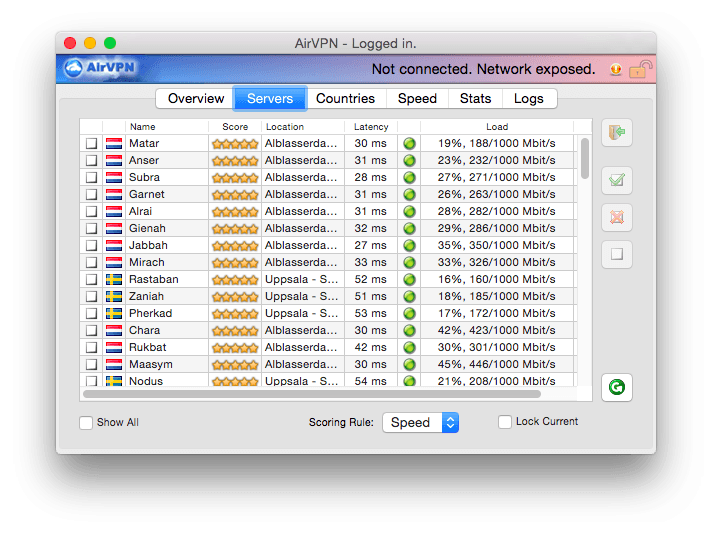Click the connect-to-server door icon
The height and width of the screenshot is (534, 712).
pyautogui.click(x=617, y=132)
